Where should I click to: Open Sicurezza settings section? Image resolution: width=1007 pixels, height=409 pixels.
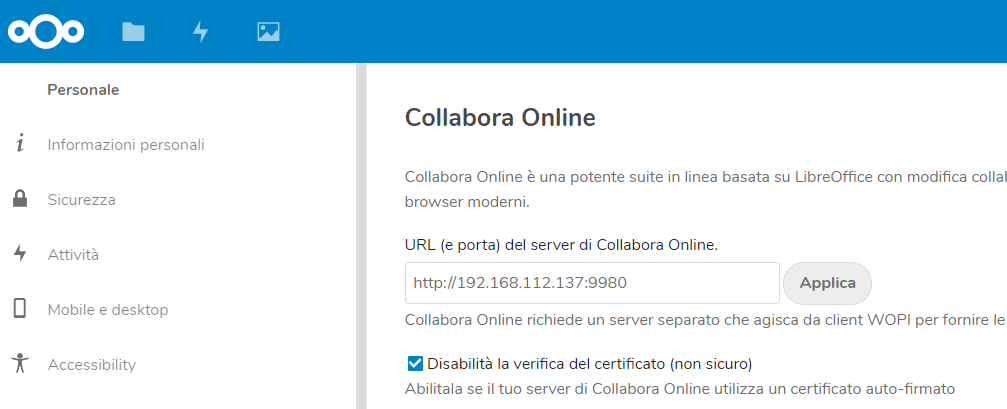[x=82, y=200]
